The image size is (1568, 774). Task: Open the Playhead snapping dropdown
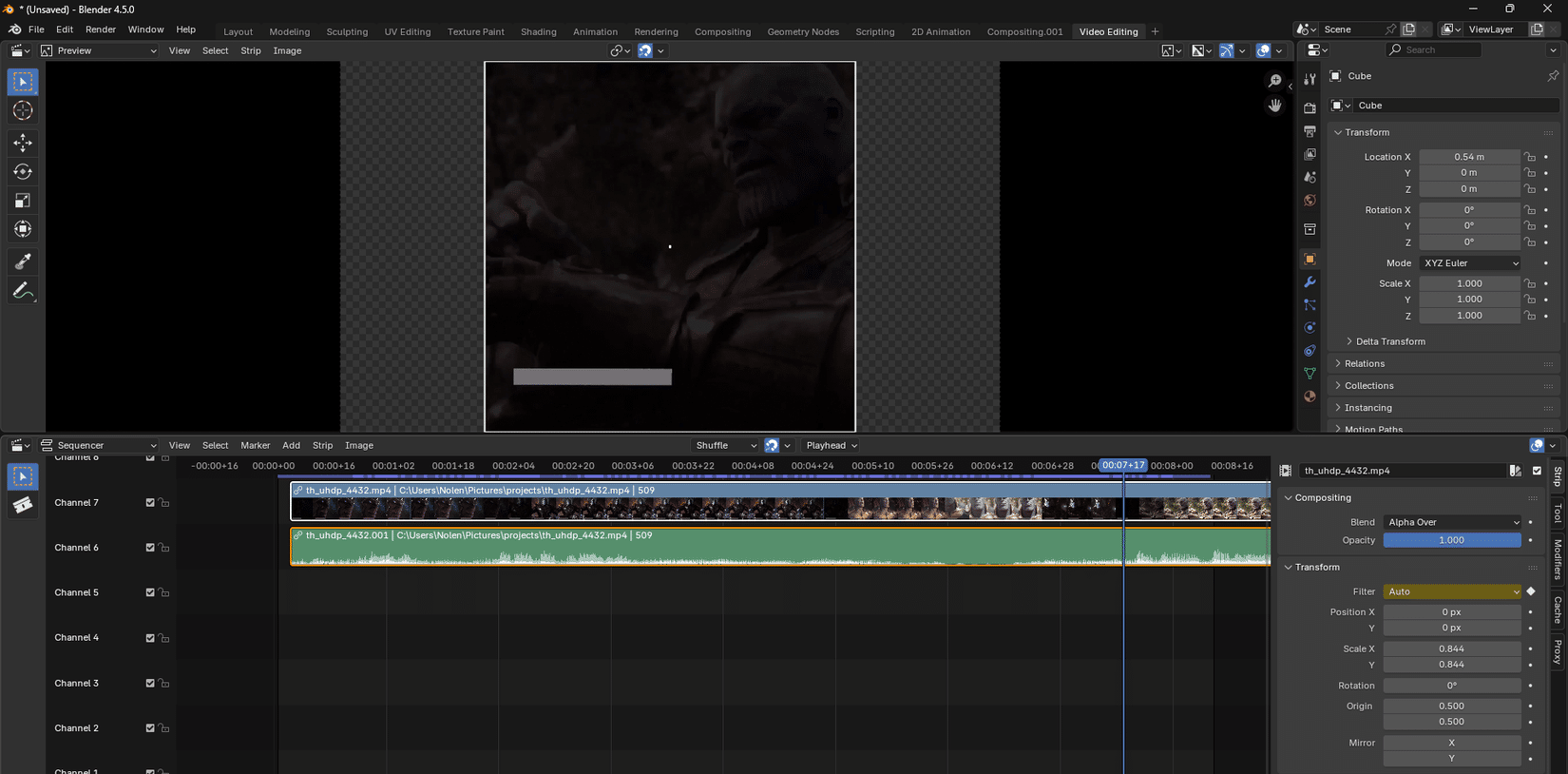click(x=832, y=446)
